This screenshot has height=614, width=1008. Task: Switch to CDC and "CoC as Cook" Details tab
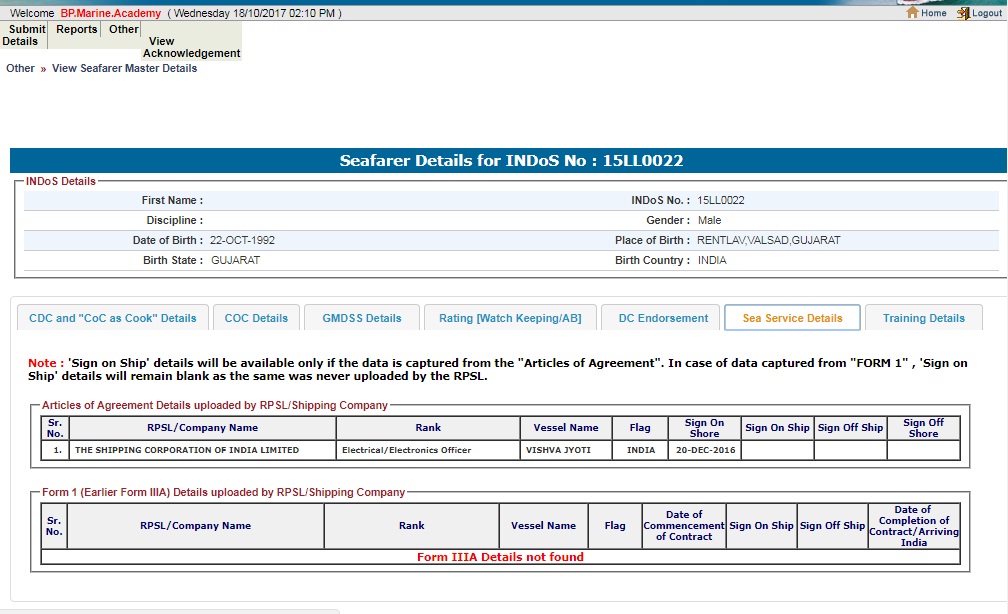coord(113,318)
